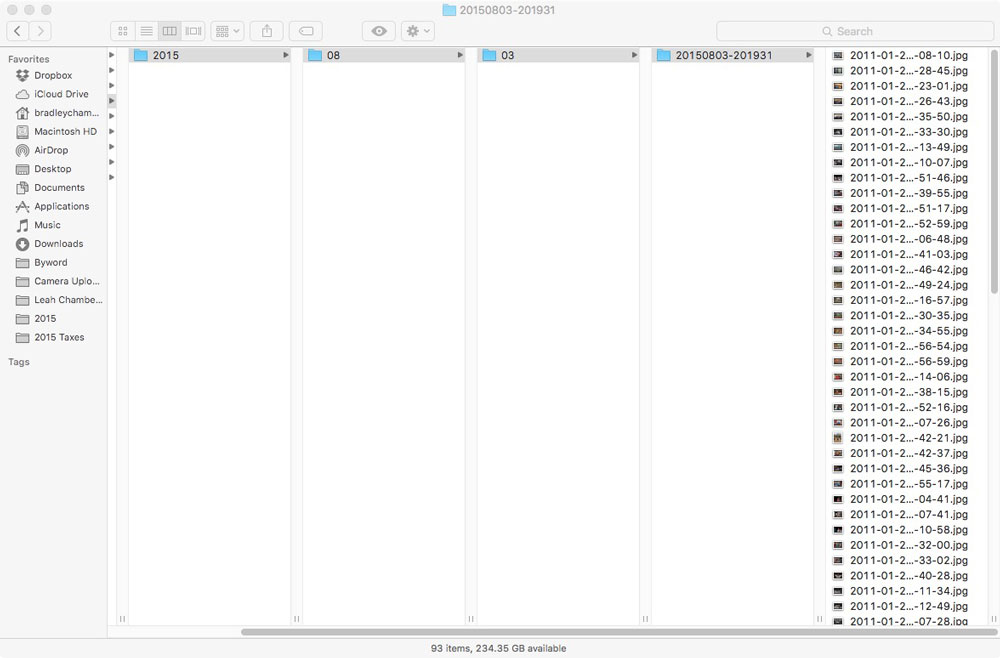Select file 2011-01-2...-41-03.jpg

tap(908, 254)
